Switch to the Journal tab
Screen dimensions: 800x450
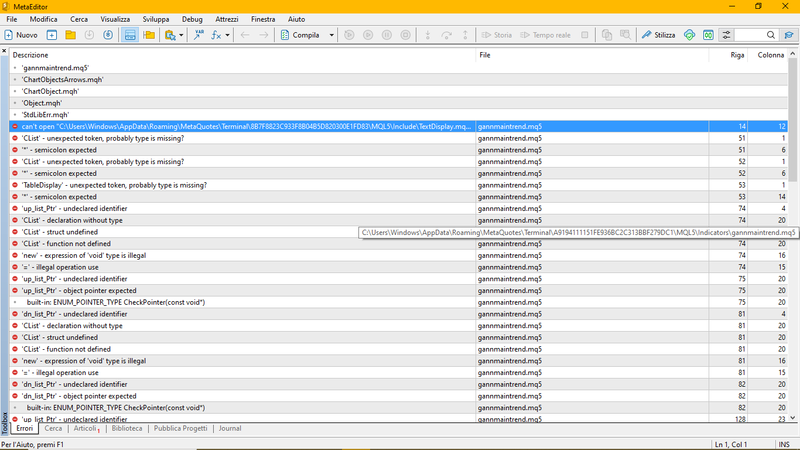229,428
